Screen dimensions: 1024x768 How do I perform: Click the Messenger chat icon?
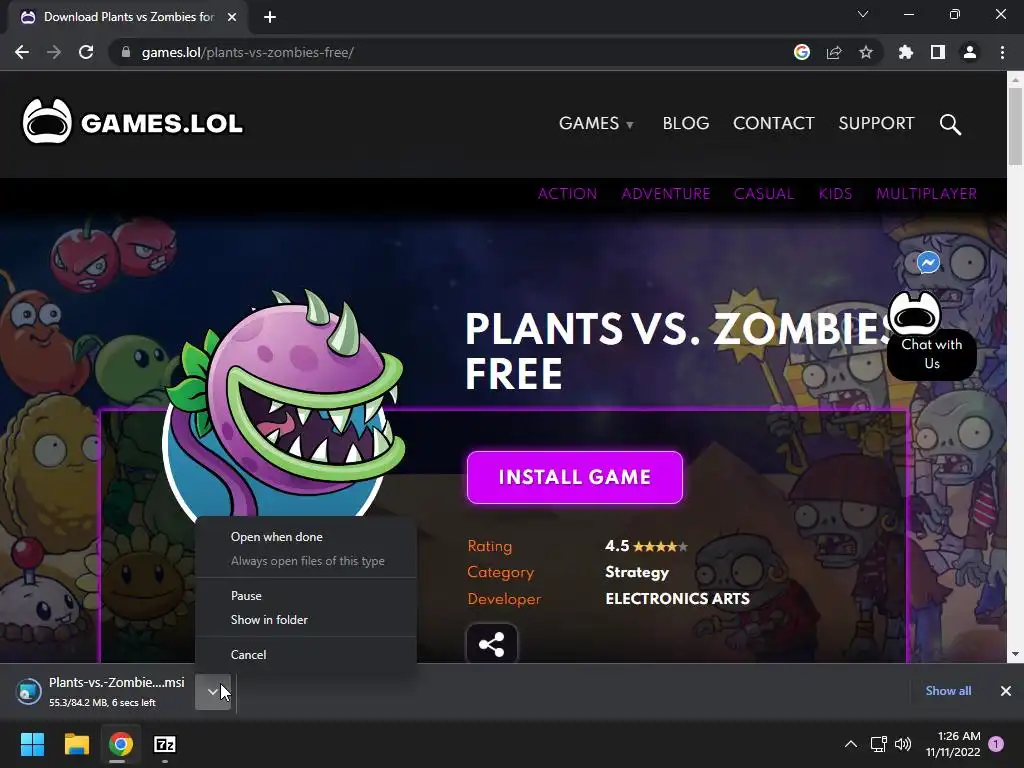(x=928, y=263)
